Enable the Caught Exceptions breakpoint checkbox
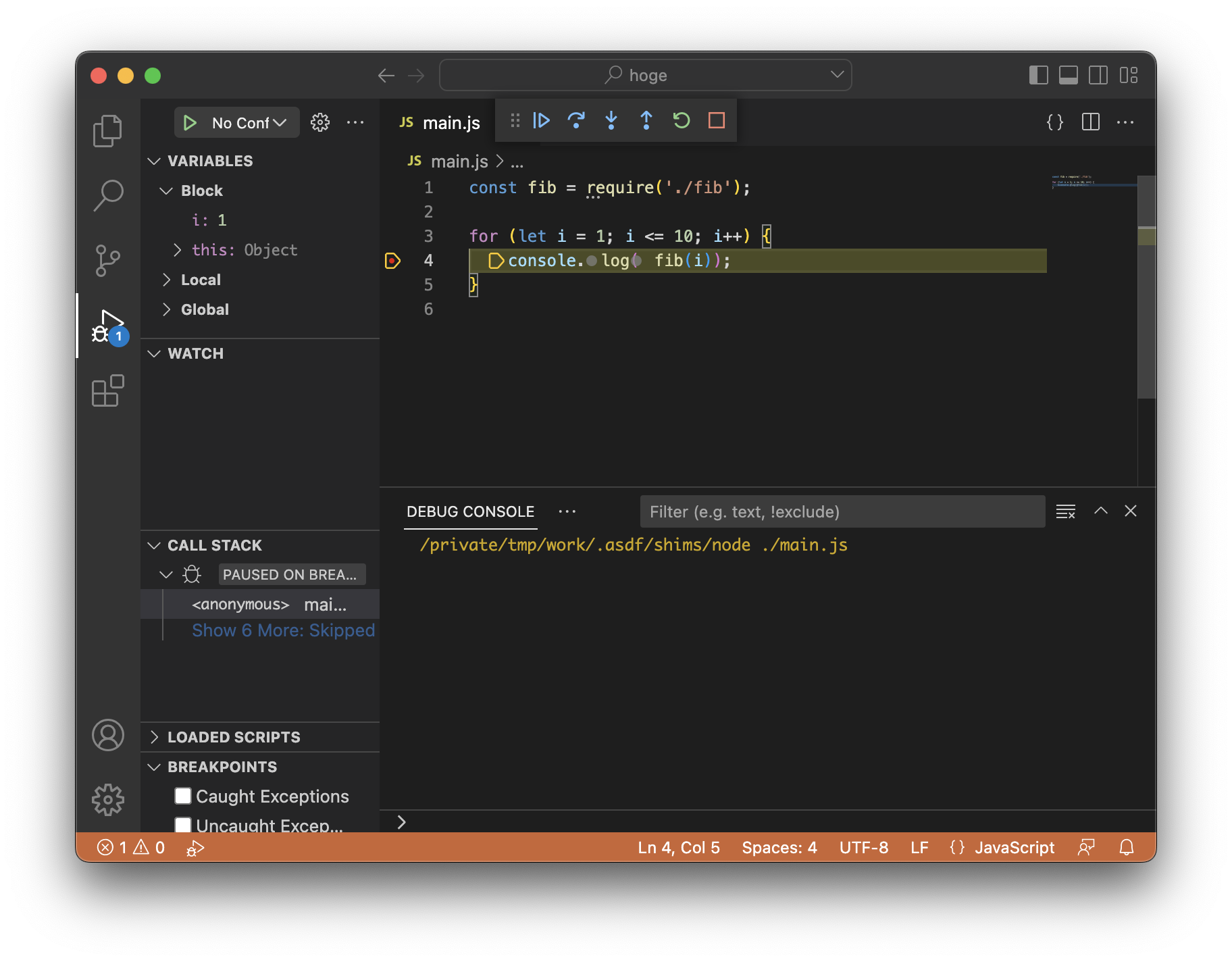This screenshot has height=962, width=1232. point(183,796)
